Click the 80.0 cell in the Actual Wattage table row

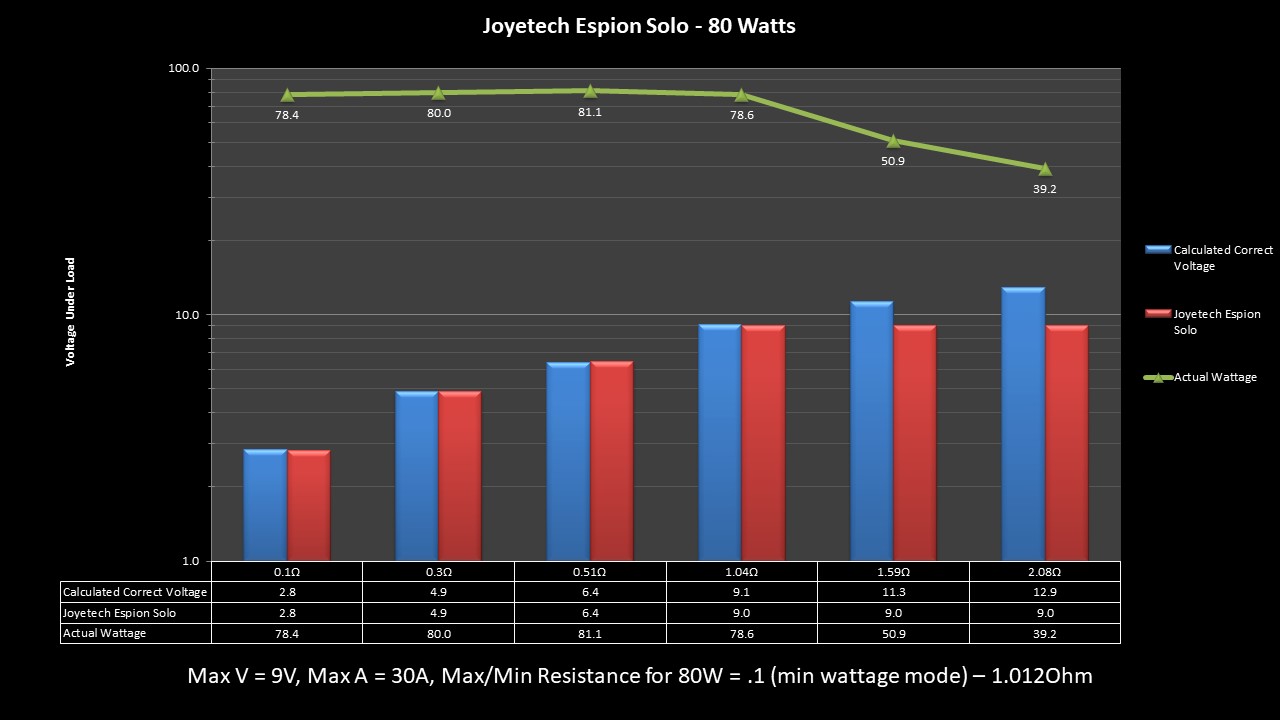point(438,633)
